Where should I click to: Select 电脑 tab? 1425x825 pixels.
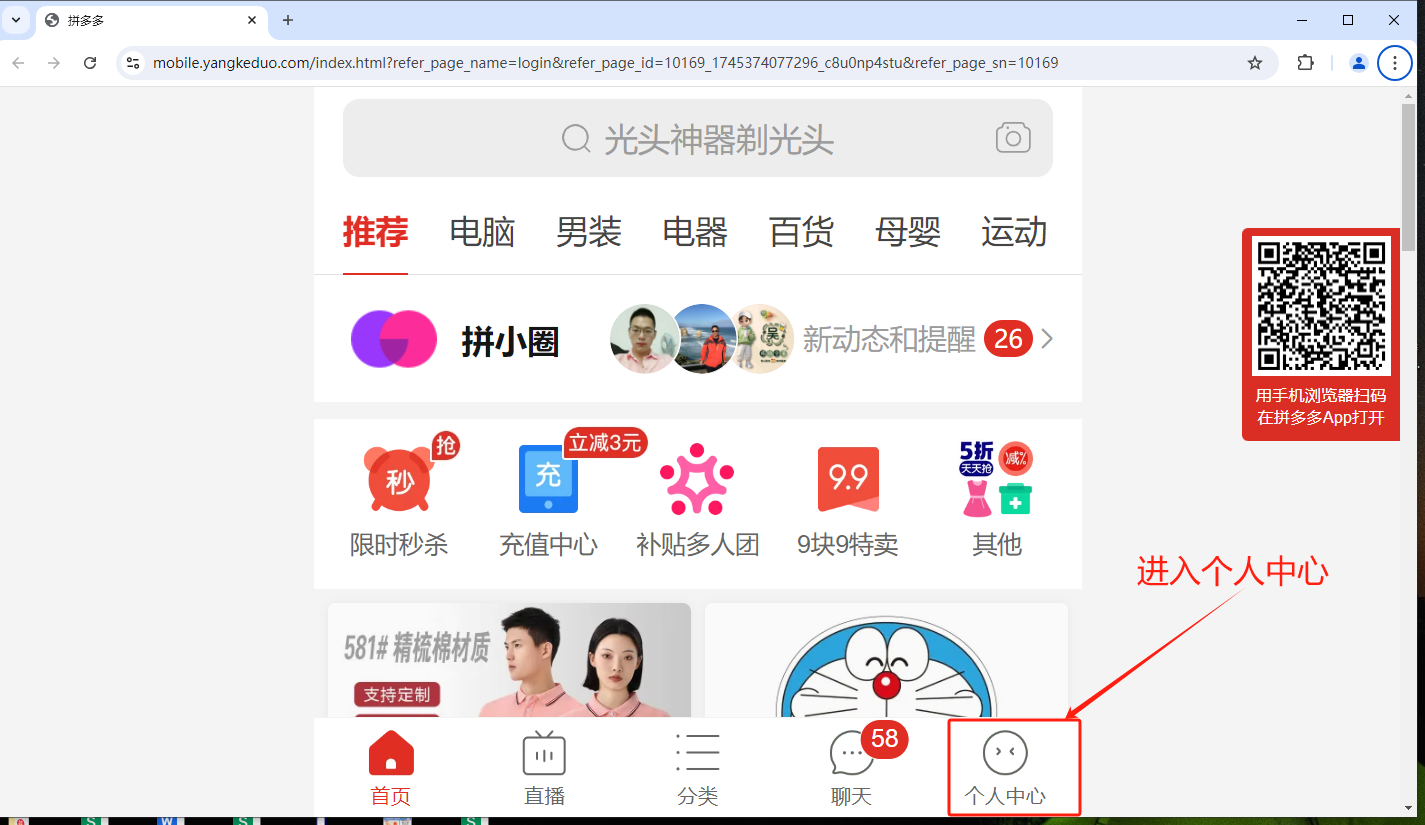(482, 232)
